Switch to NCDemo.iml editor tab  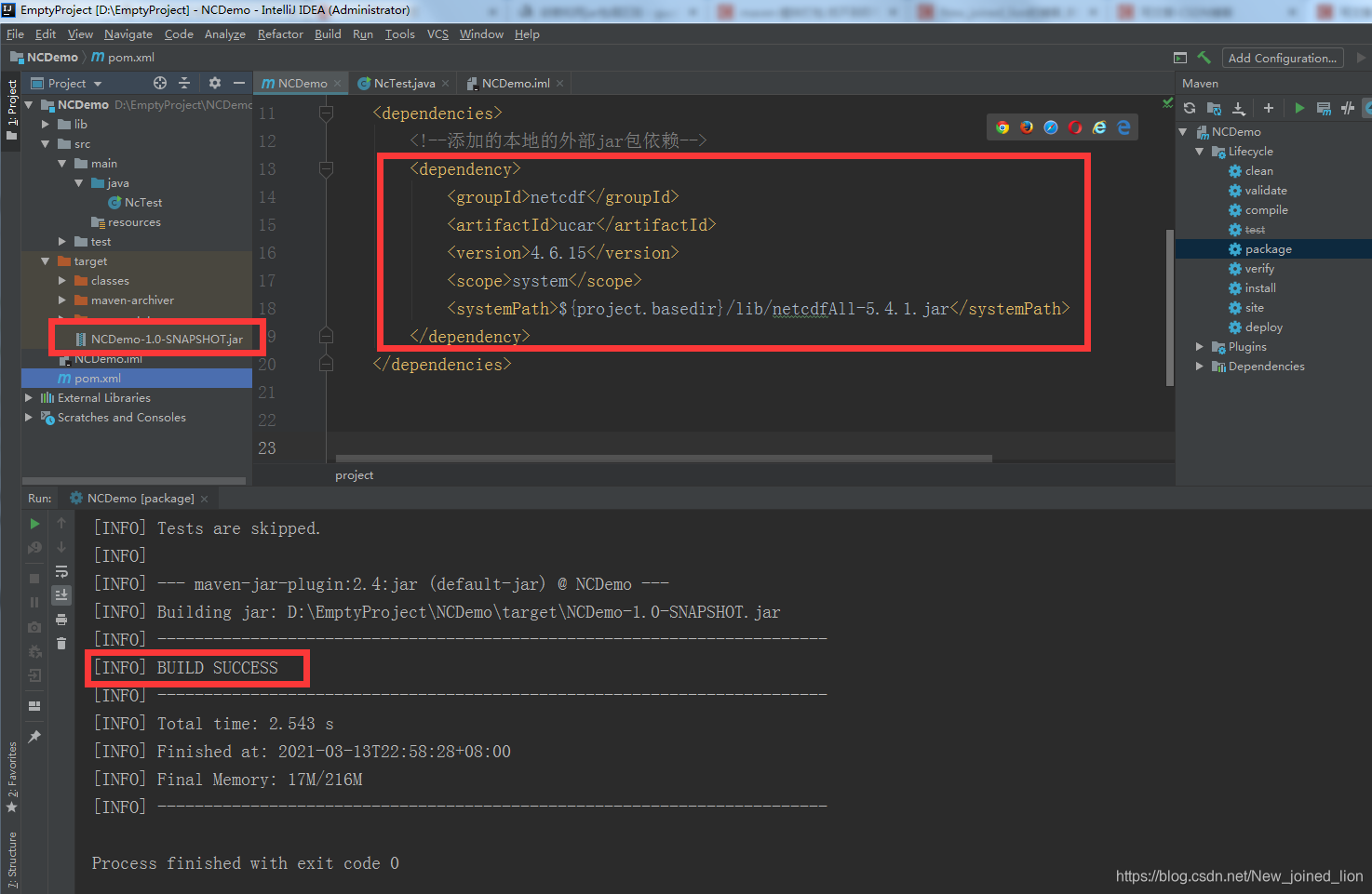516,84
